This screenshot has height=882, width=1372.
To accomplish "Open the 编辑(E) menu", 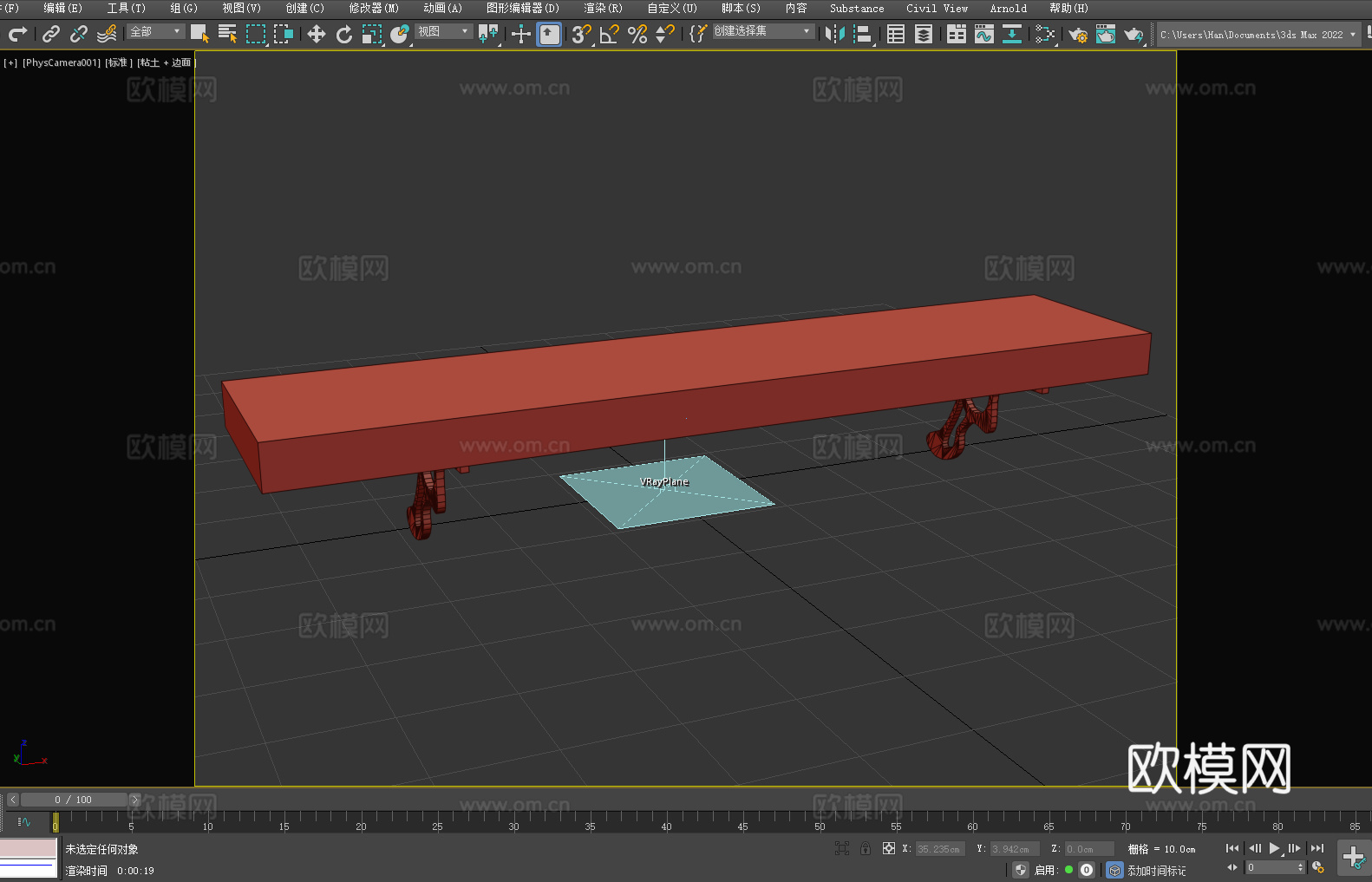I will [x=62, y=8].
